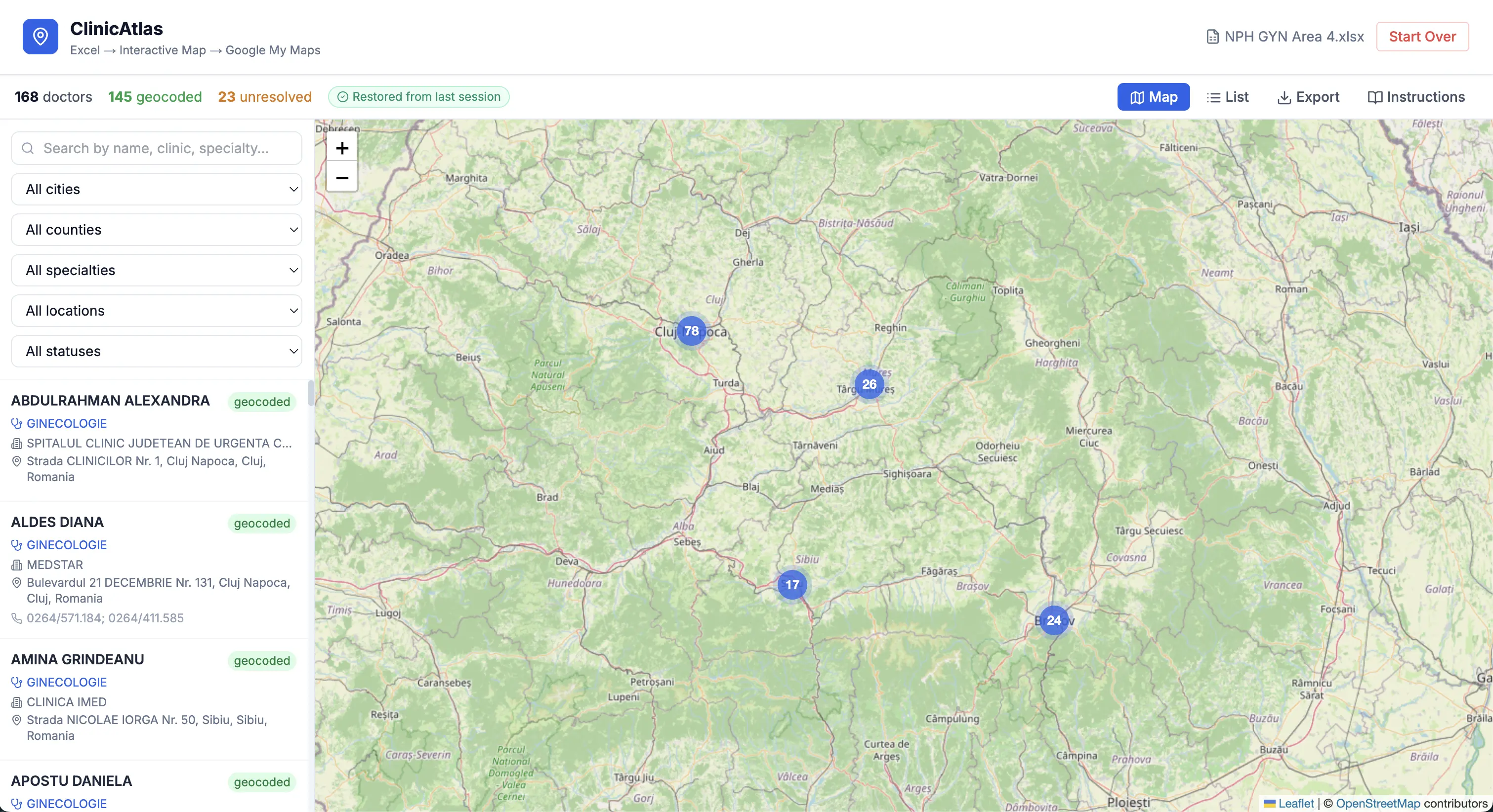
Task: Click the geocoded badge on AMINA GRINDEANU
Action: tap(262, 661)
